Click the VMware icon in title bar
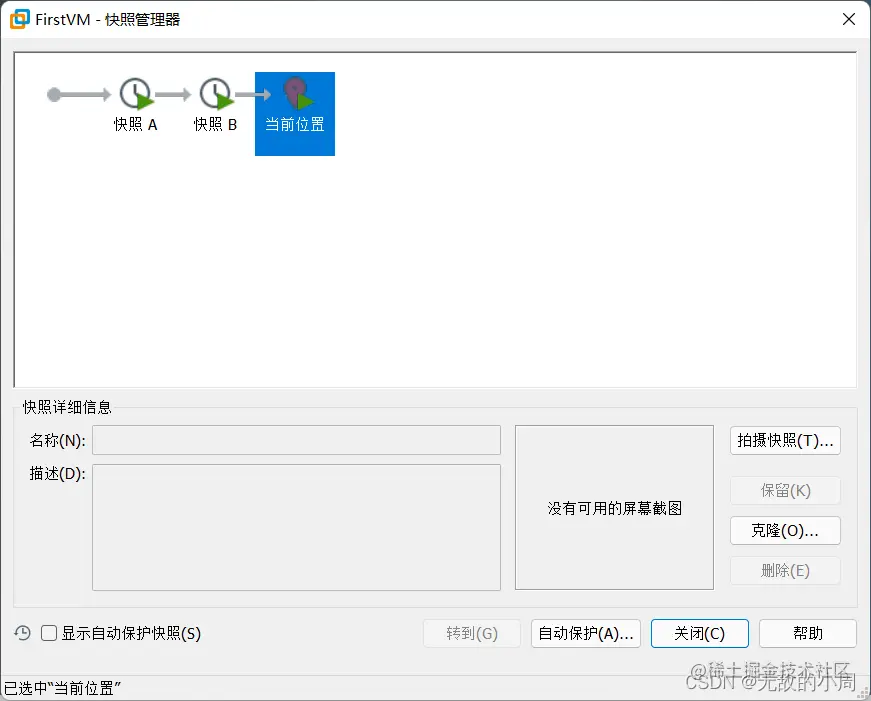The width and height of the screenshot is (871, 701). click(19, 19)
